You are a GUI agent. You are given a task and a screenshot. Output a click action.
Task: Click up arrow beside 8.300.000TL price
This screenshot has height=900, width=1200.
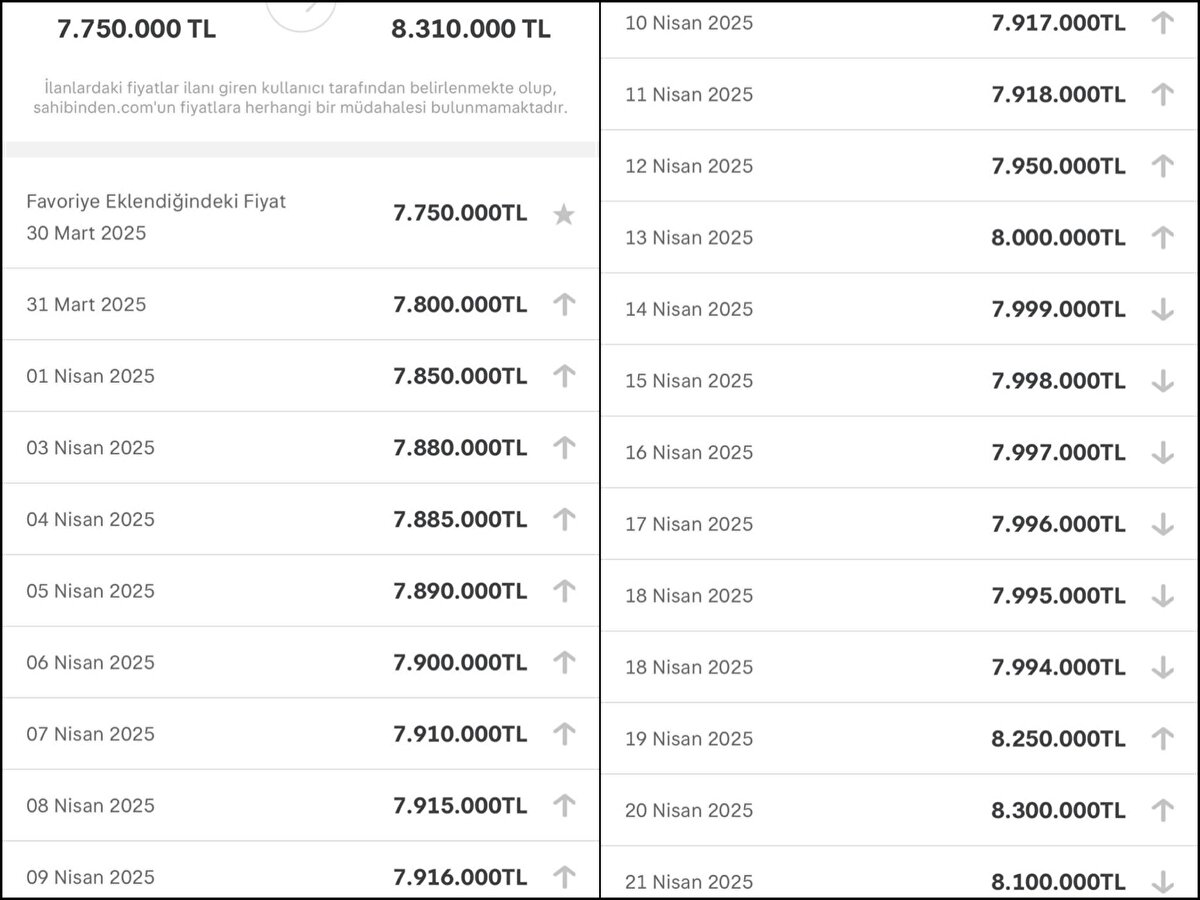pos(1162,810)
